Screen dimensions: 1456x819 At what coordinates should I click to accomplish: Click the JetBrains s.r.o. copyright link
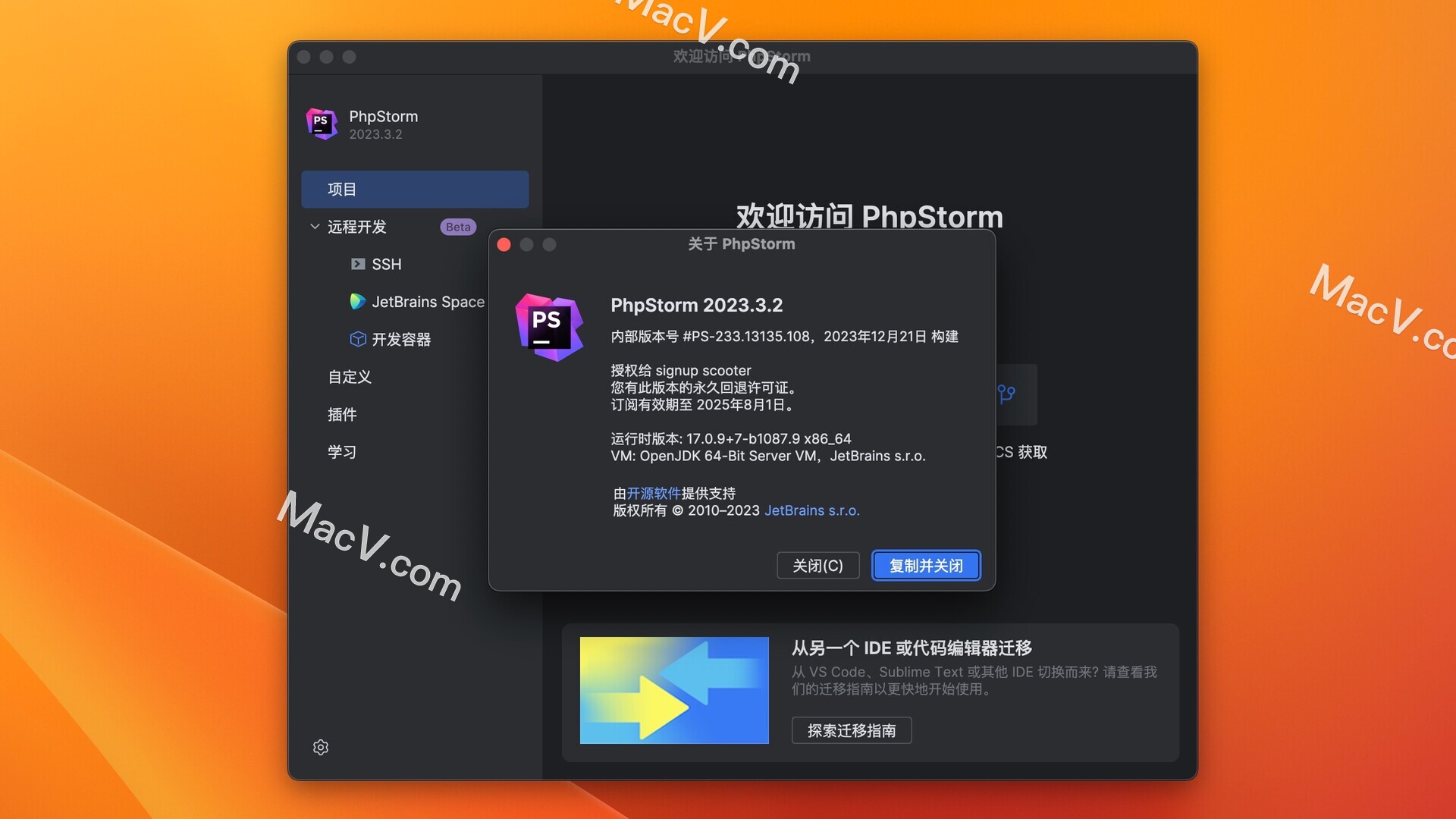point(811,510)
